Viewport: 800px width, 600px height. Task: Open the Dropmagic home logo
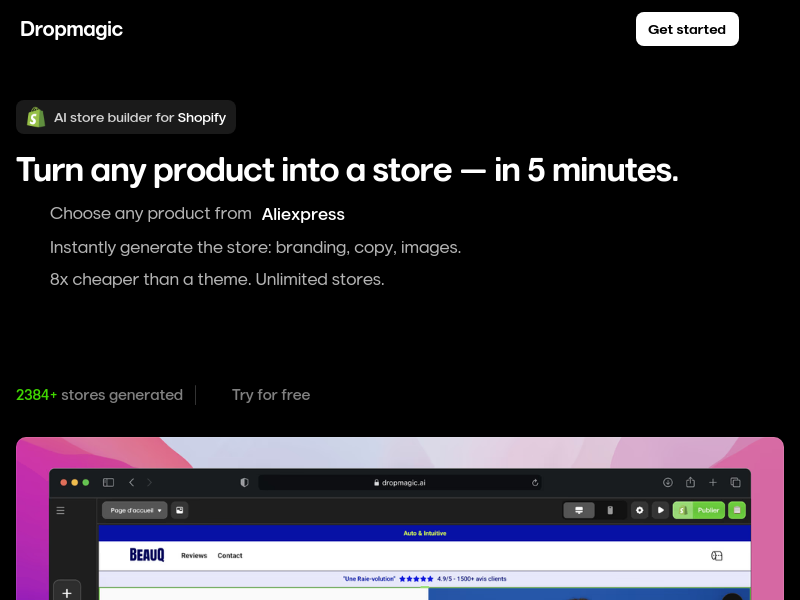[x=71, y=29]
